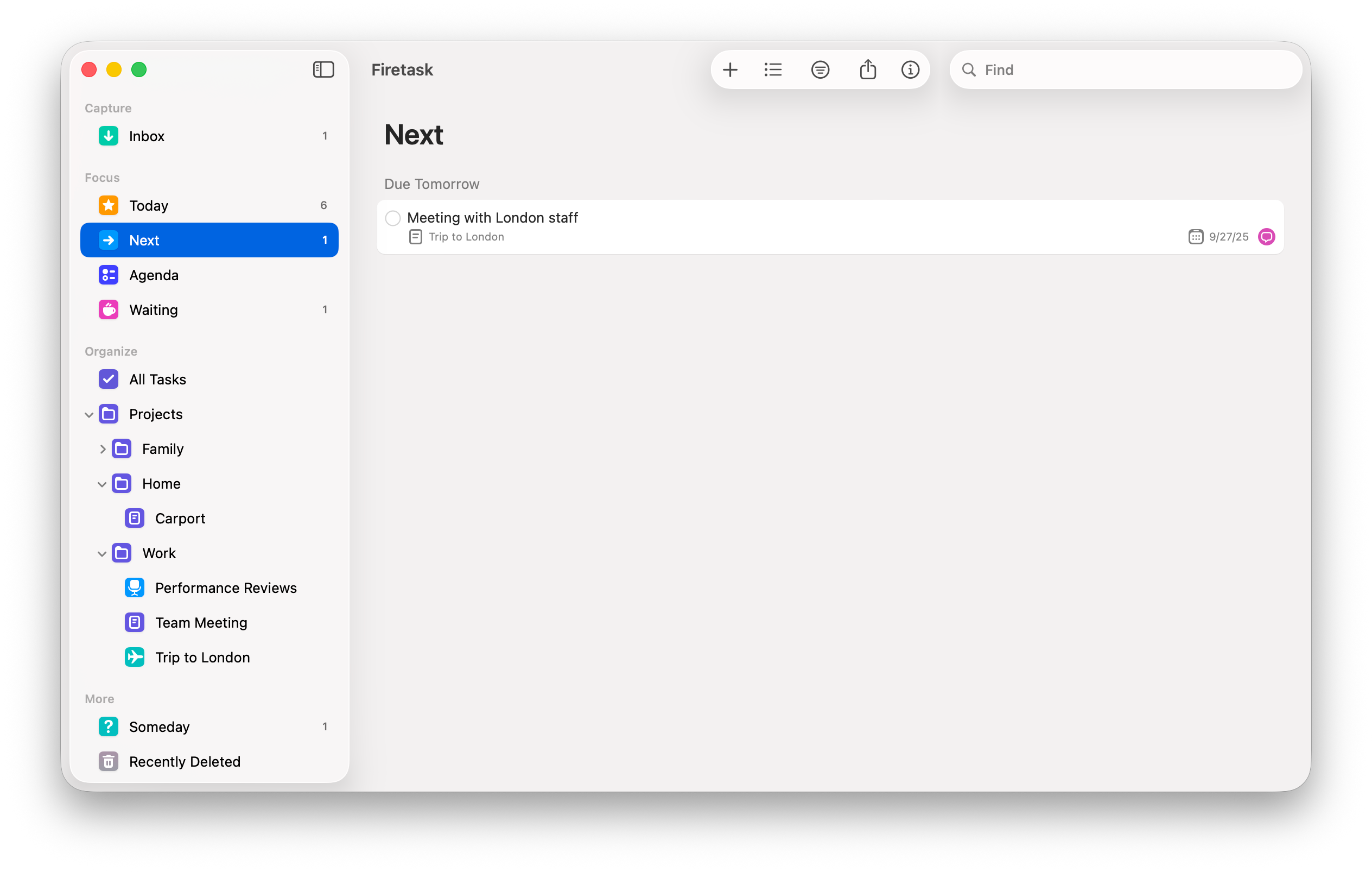Click the calendar due date icon 9/27/25
Image resolution: width=1372 pixels, height=872 pixels.
tap(1196, 237)
